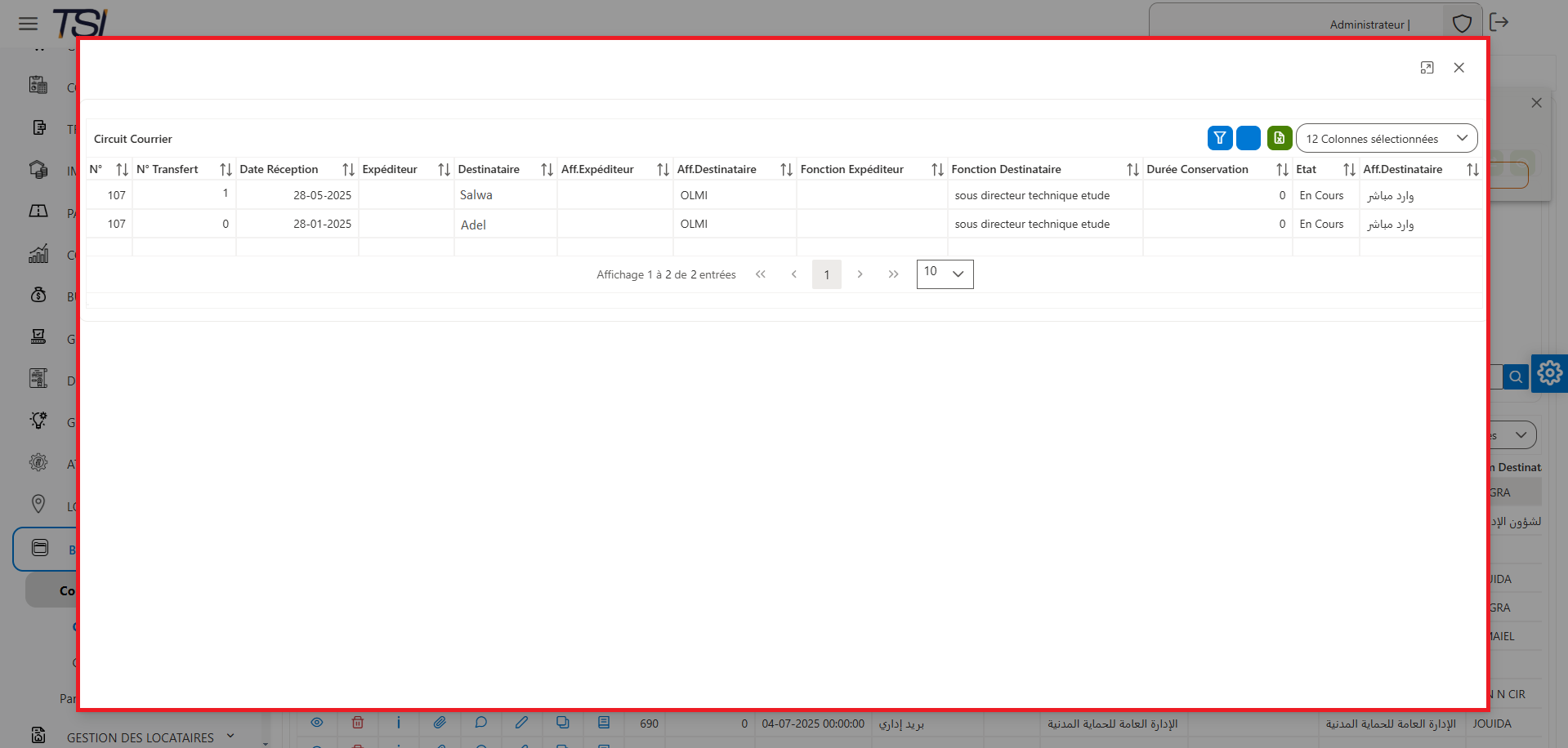This screenshot has width=1568, height=748.
Task: Show info for courrier 690
Action: (399, 723)
